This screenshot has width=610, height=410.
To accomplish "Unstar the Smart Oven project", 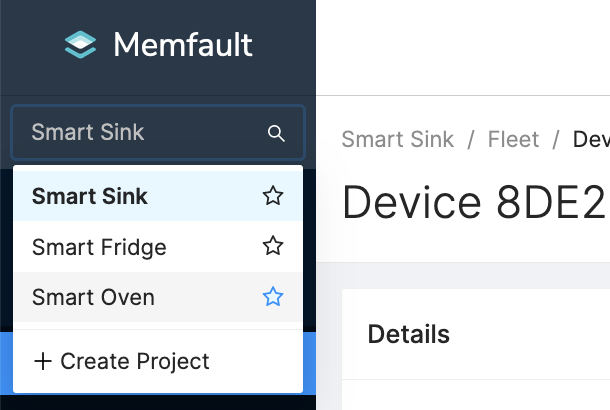I will [x=273, y=297].
